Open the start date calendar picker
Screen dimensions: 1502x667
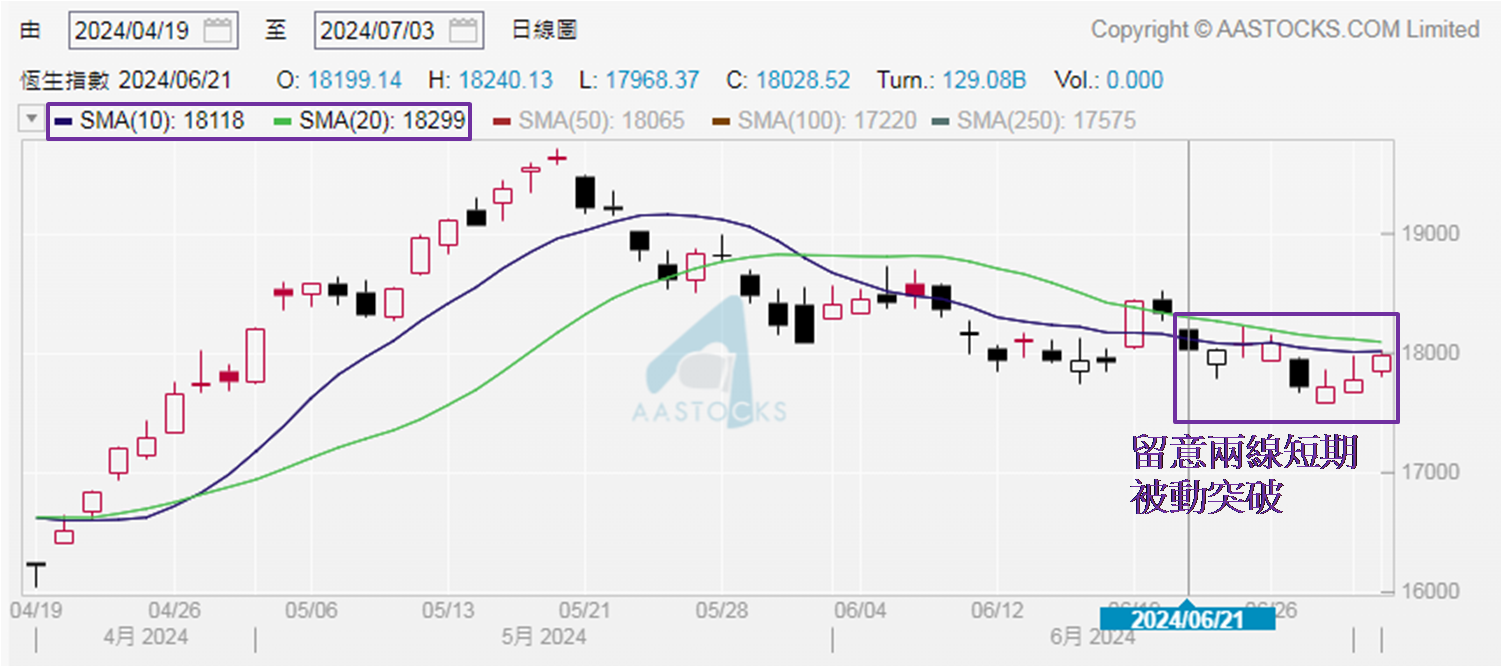(x=218, y=30)
